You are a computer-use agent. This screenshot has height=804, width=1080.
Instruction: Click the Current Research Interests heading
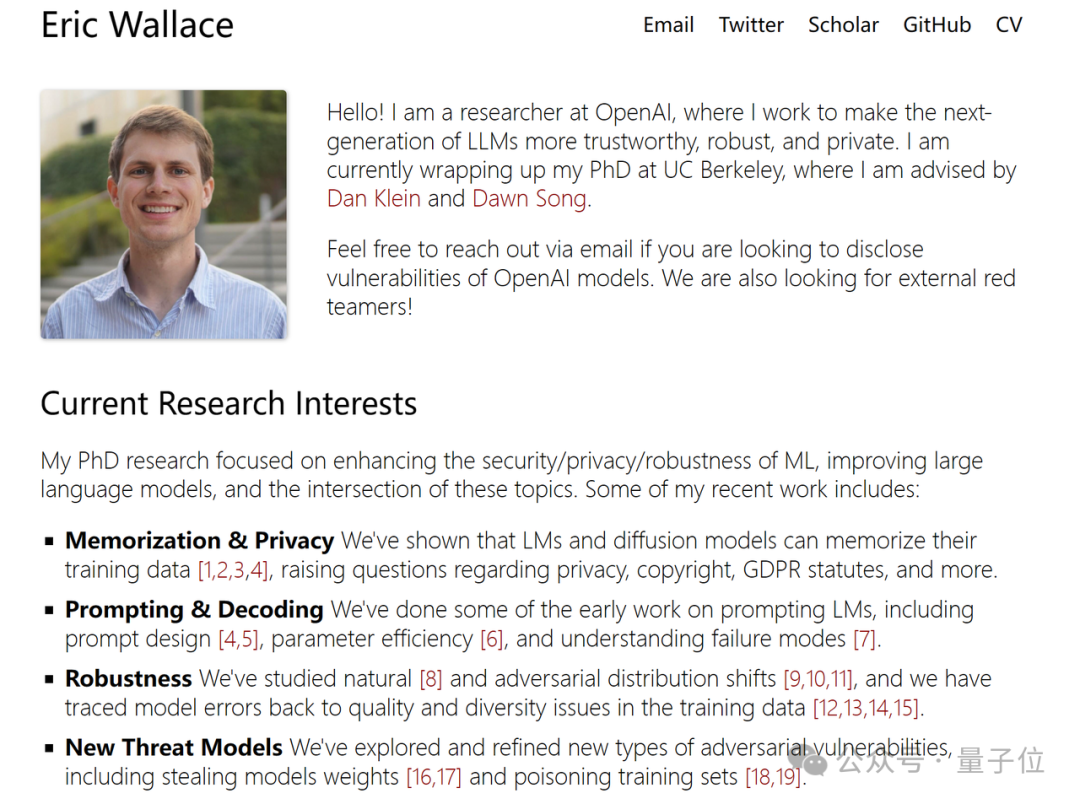click(x=229, y=403)
